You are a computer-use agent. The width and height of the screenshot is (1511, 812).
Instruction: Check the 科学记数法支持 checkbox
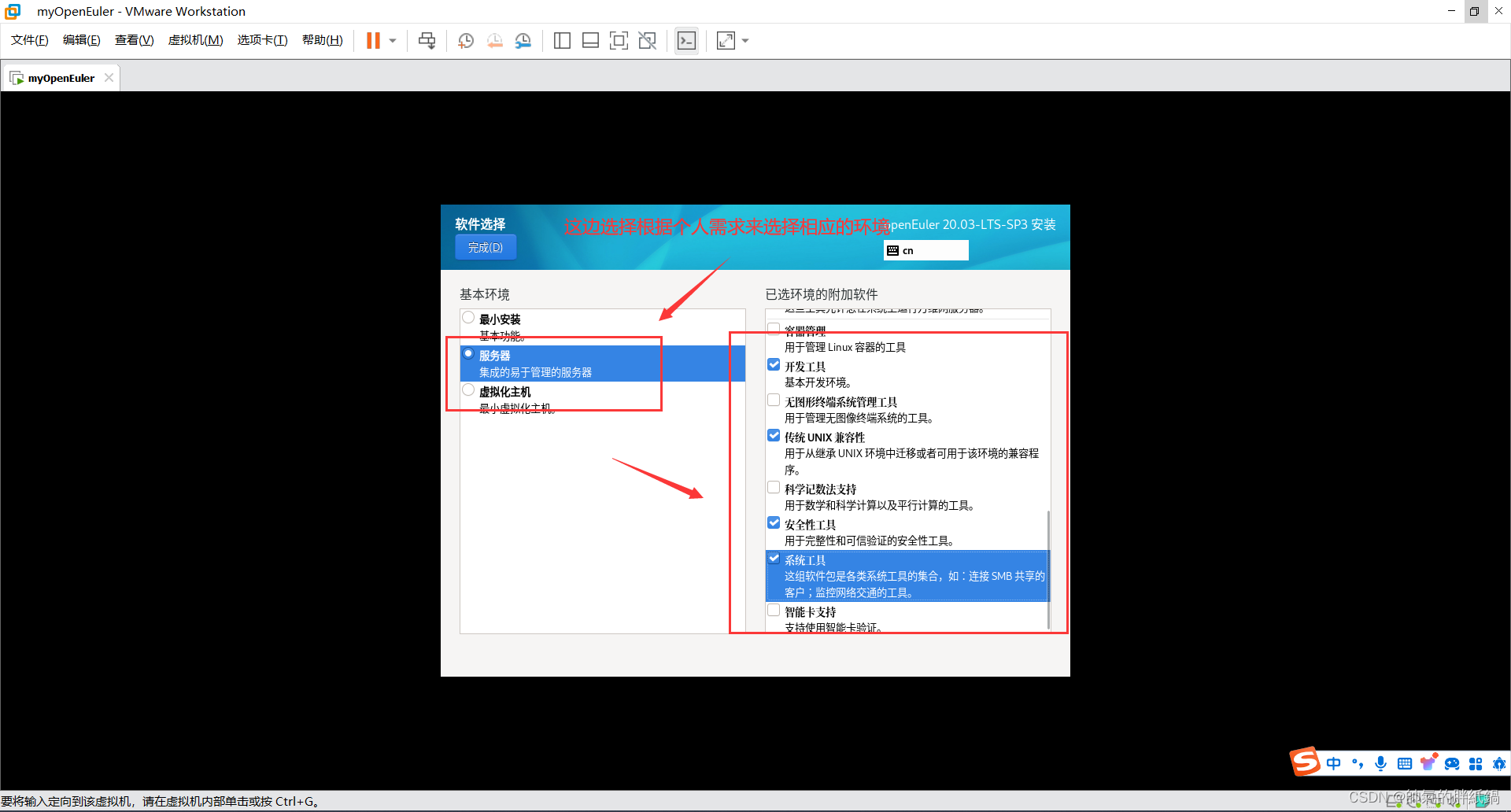(x=774, y=487)
